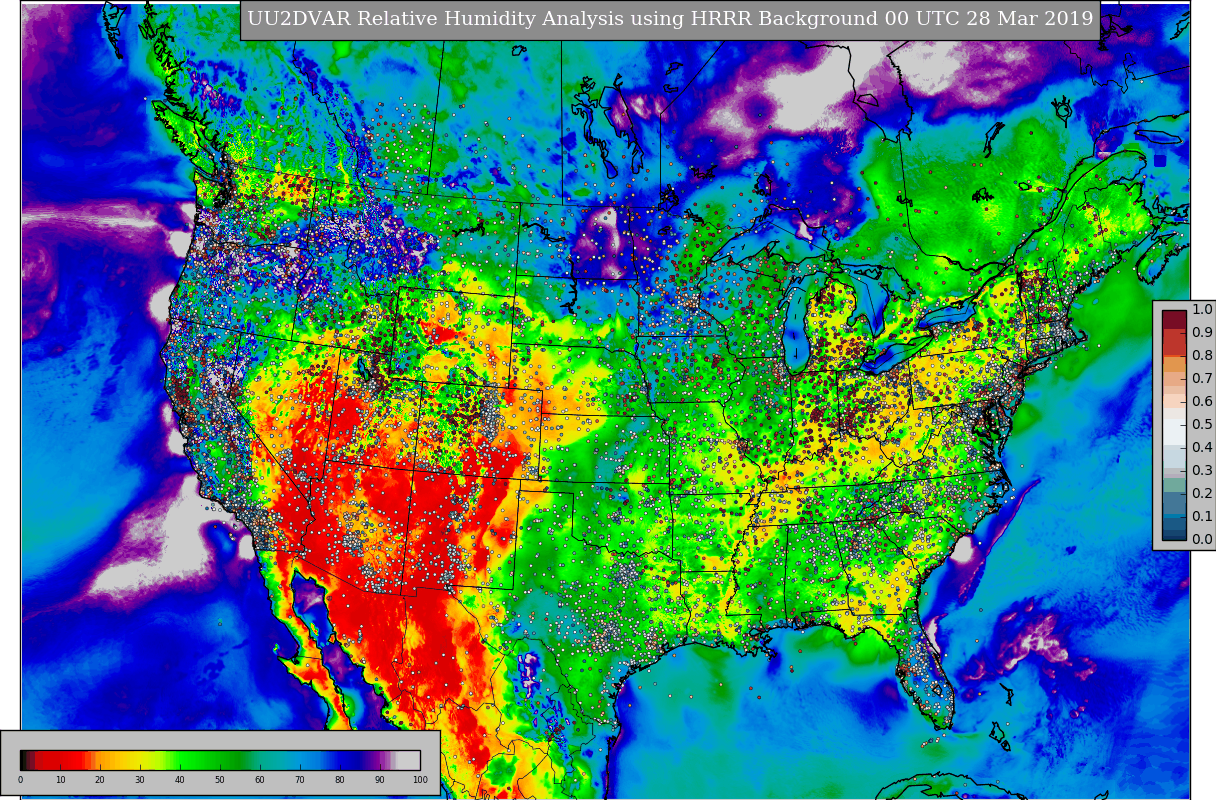Click the 10 tick on bottom humidity colorbar
The height and width of the screenshot is (800, 1216).
(60, 780)
